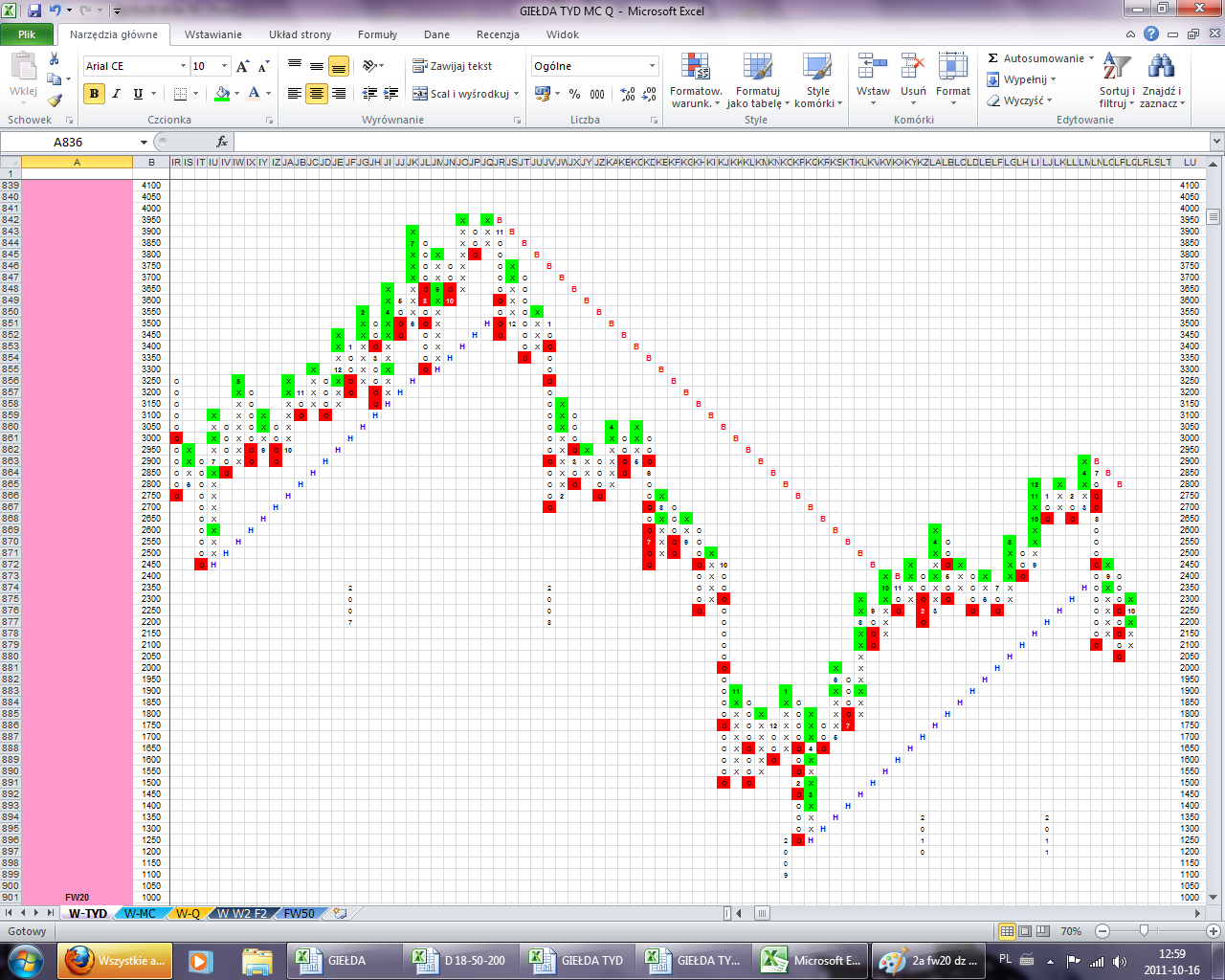Screen dimensions: 1225x980
Task: Open the borders dropdown arrow
Action: pos(195,94)
